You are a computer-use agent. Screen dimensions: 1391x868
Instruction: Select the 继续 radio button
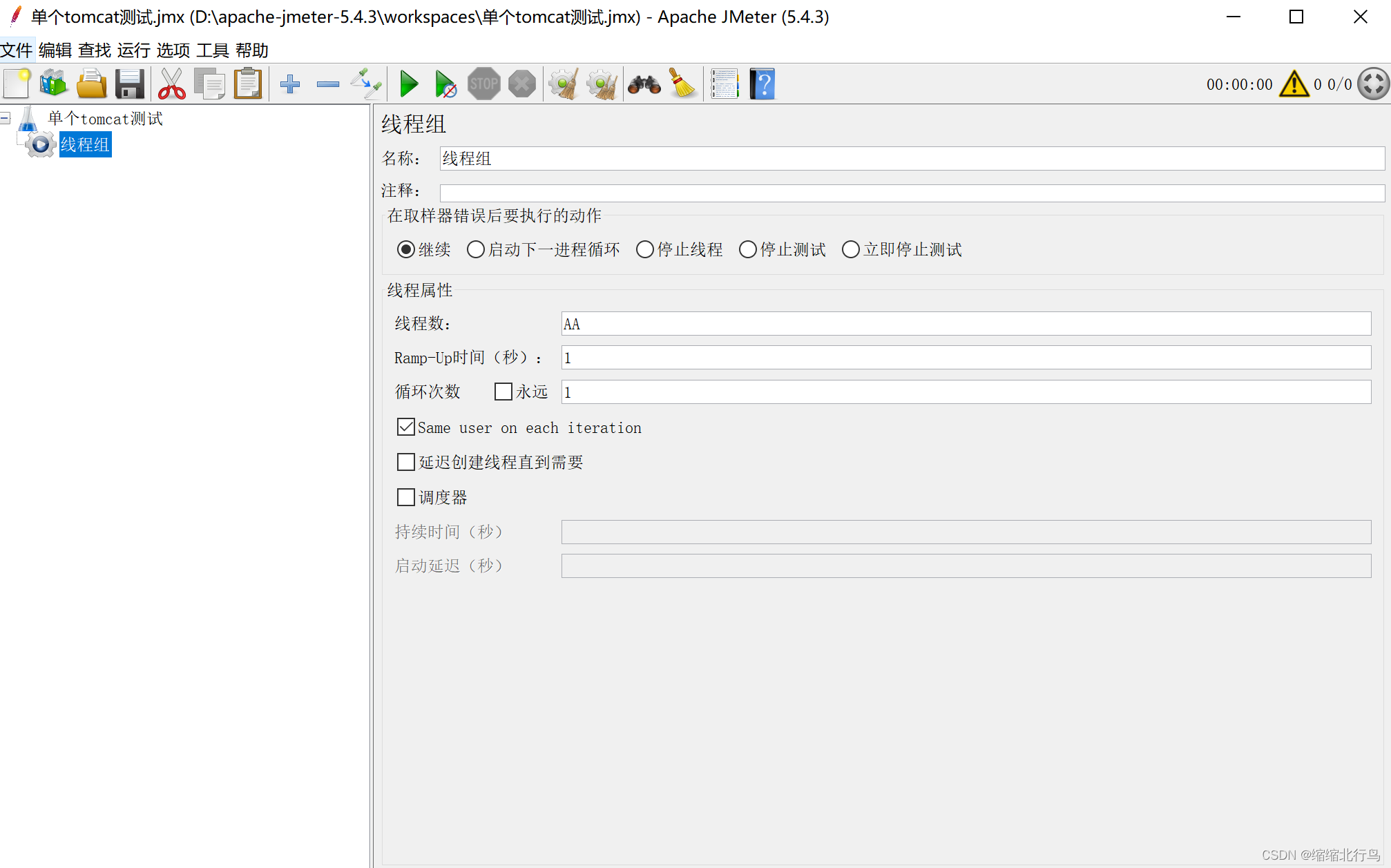406,249
